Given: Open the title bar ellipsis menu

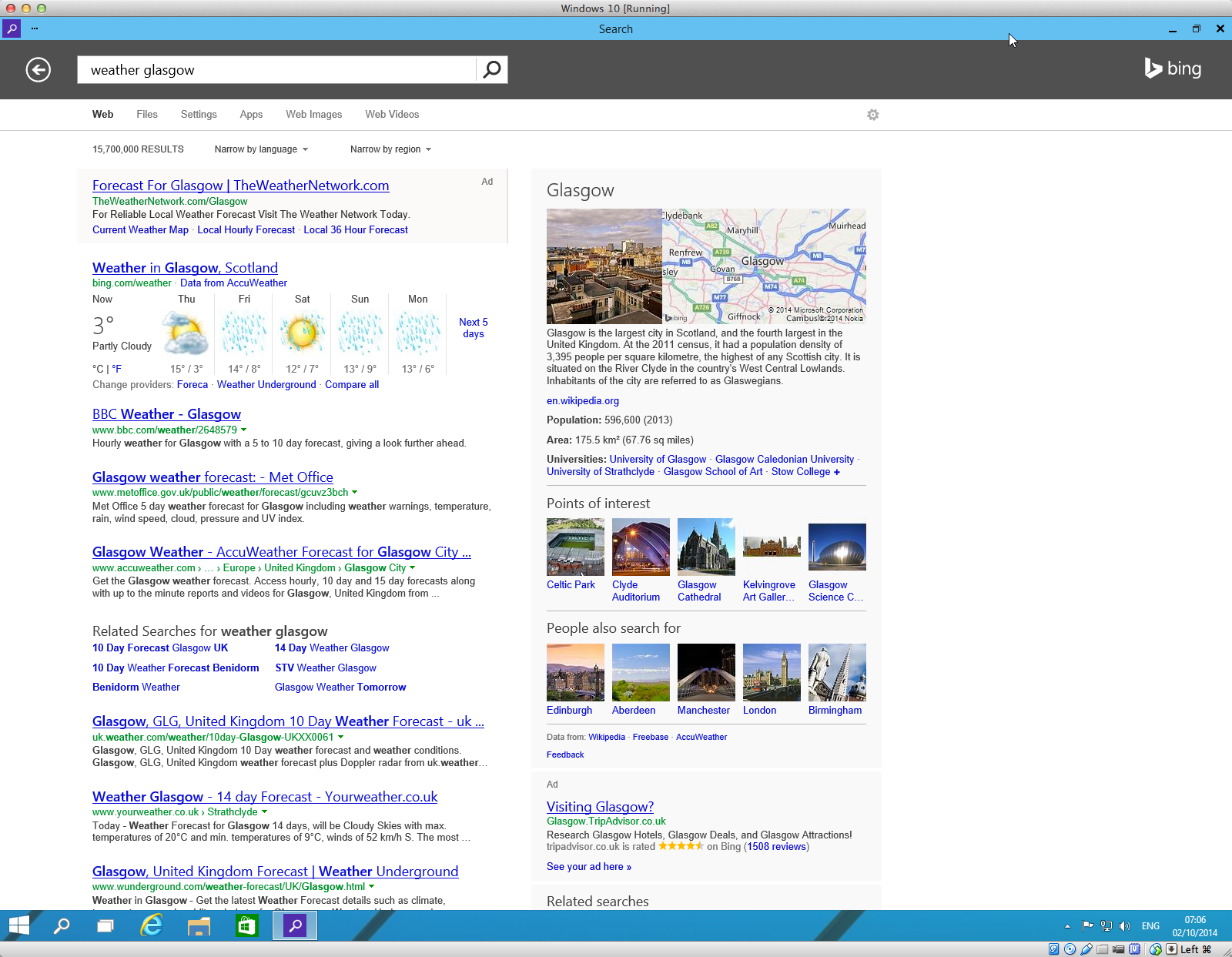Looking at the screenshot, I should click(x=35, y=28).
